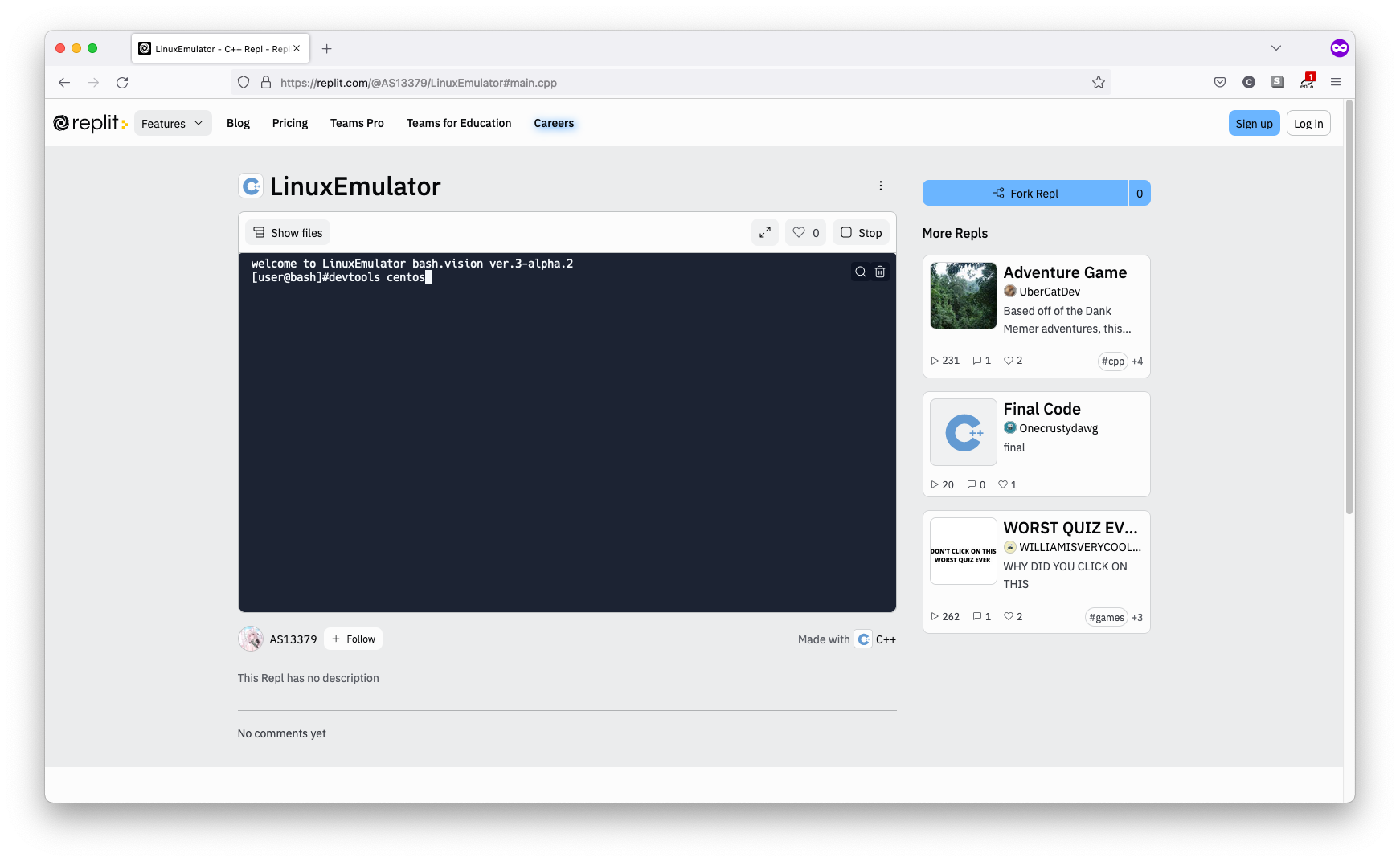Go to the Pricing page
The height and width of the screenshot is (862, 1400).
(290, 123)
